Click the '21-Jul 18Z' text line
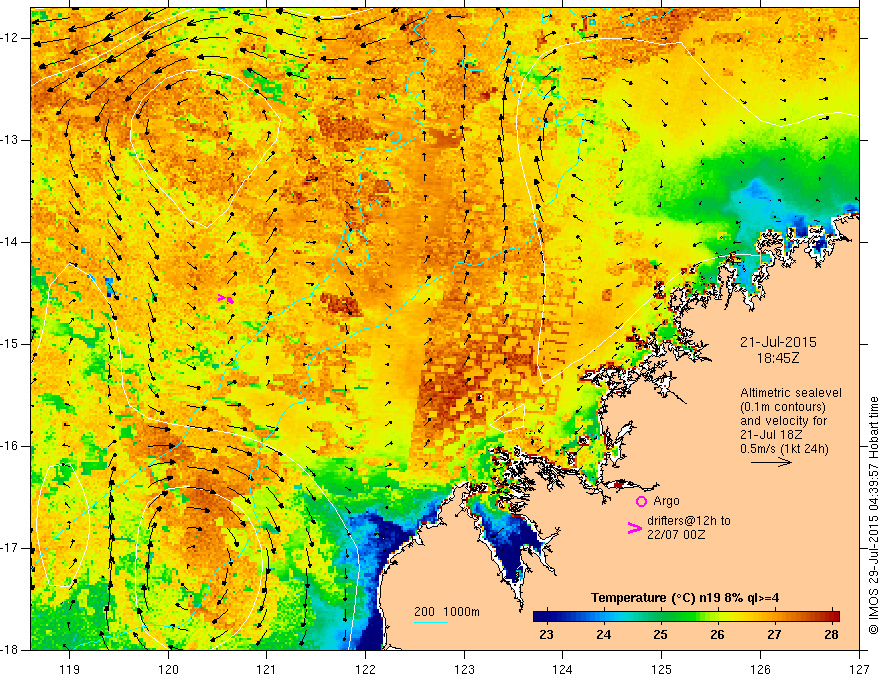The width and height of the screenshot is (880, 680). tap(771, 435)
